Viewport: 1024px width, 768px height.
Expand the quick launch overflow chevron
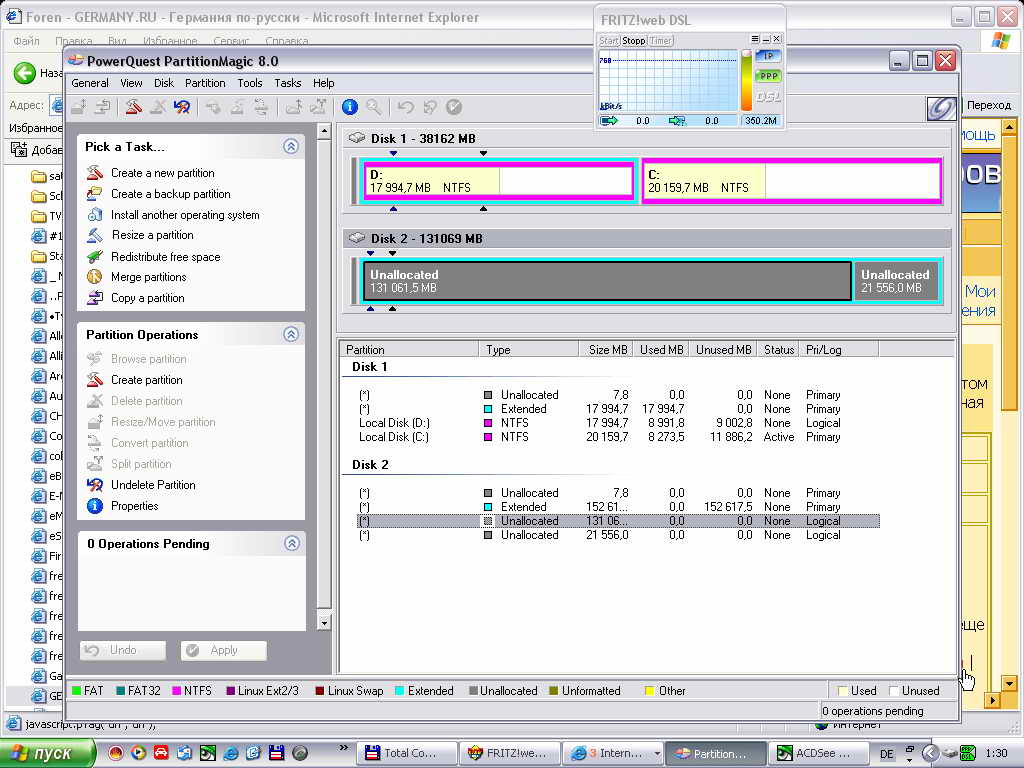(344, 747)
